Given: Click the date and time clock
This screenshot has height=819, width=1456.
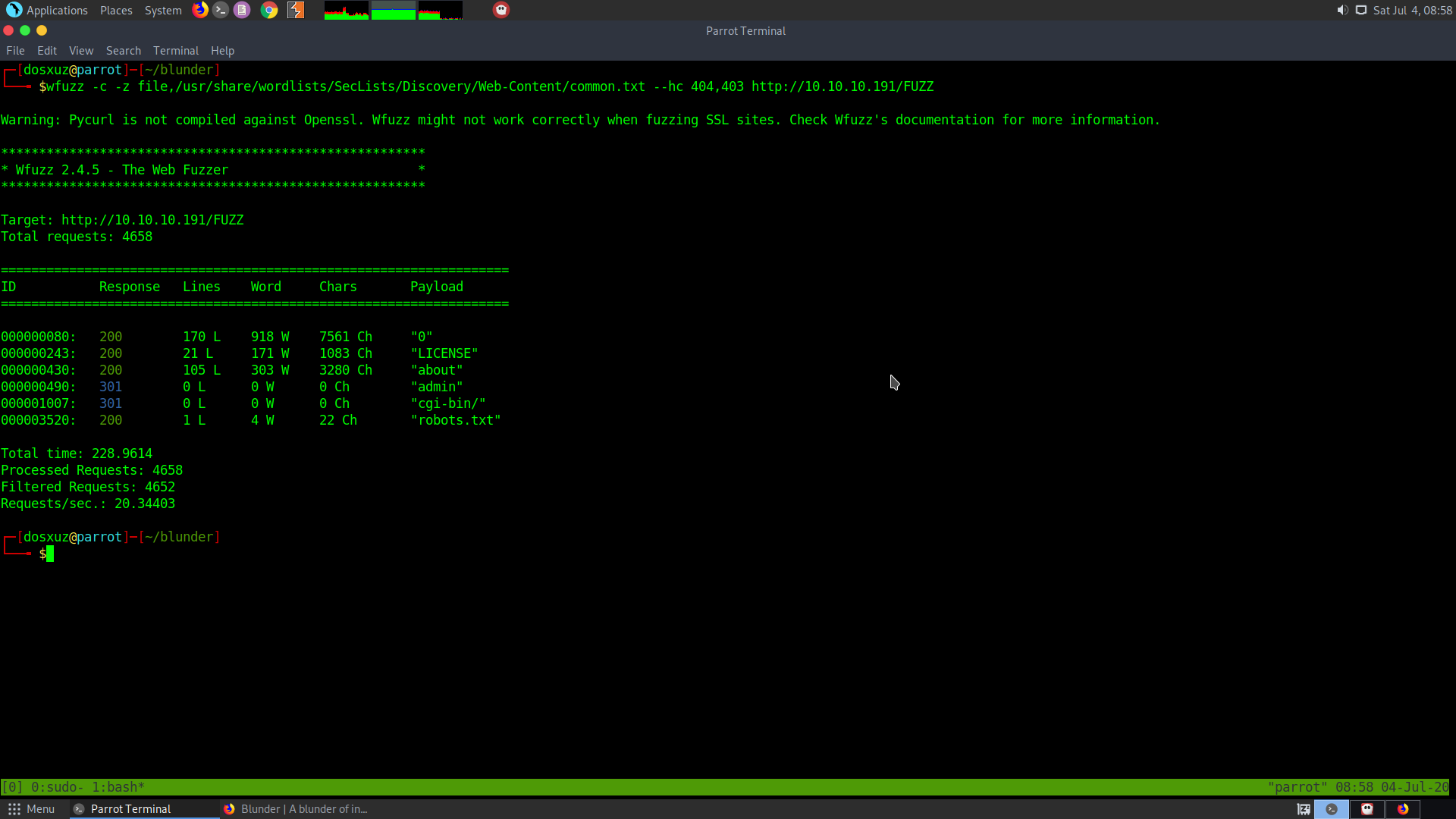Looking at the screenshot, I should coord(1413,10).
